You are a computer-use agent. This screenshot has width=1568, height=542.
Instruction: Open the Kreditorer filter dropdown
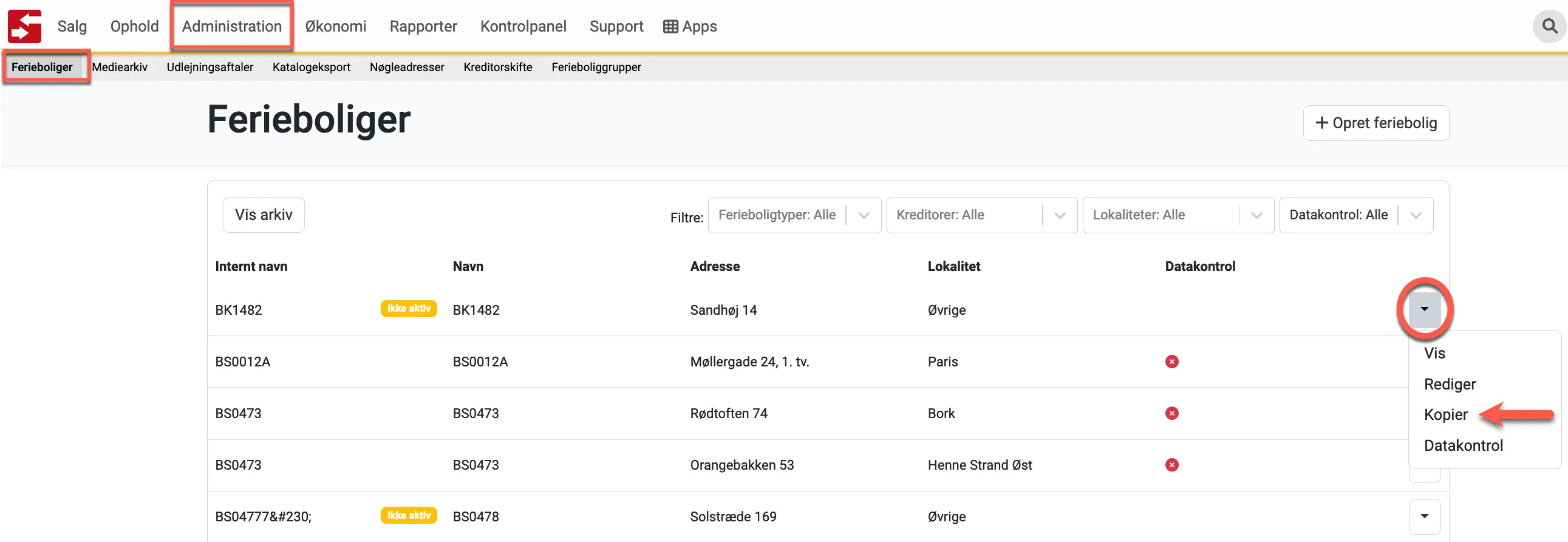pos(1059,215)
